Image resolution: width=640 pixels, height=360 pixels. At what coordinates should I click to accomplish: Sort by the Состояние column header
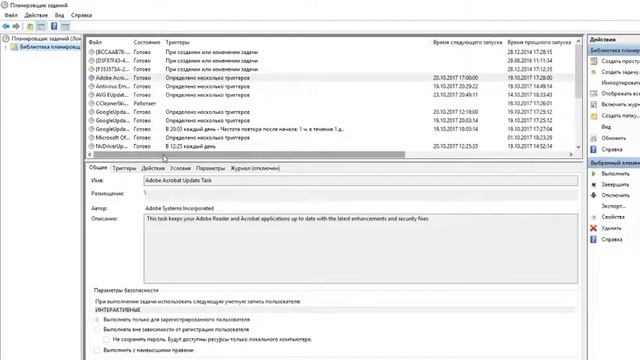pos(147,42)
